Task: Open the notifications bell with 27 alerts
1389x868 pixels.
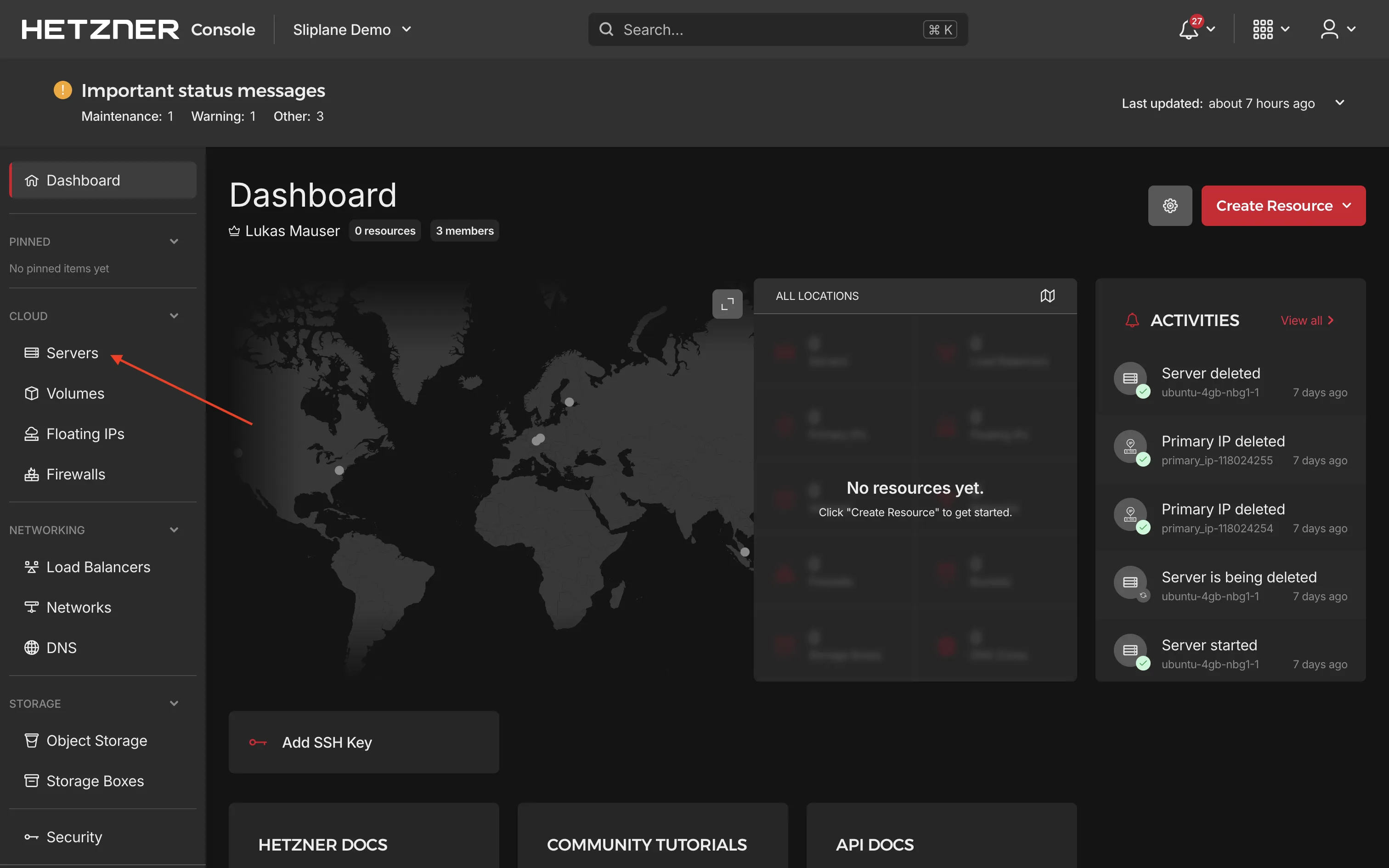Action: click(1188, 29)
